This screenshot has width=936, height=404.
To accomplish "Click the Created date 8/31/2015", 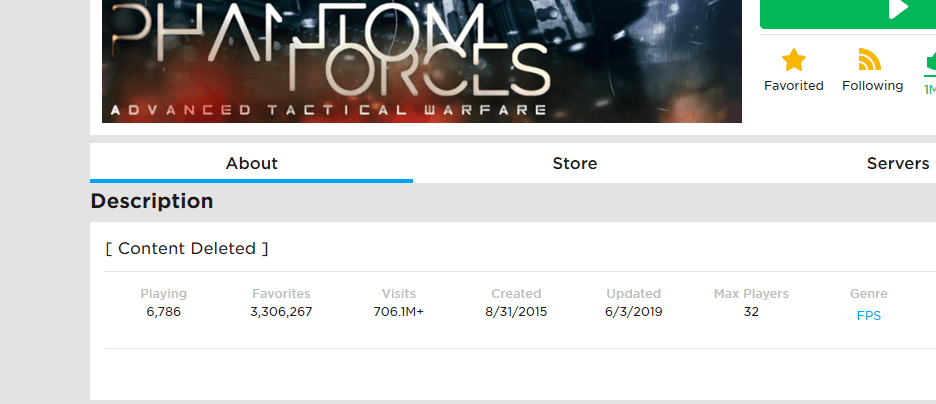I will coord(516,312).
